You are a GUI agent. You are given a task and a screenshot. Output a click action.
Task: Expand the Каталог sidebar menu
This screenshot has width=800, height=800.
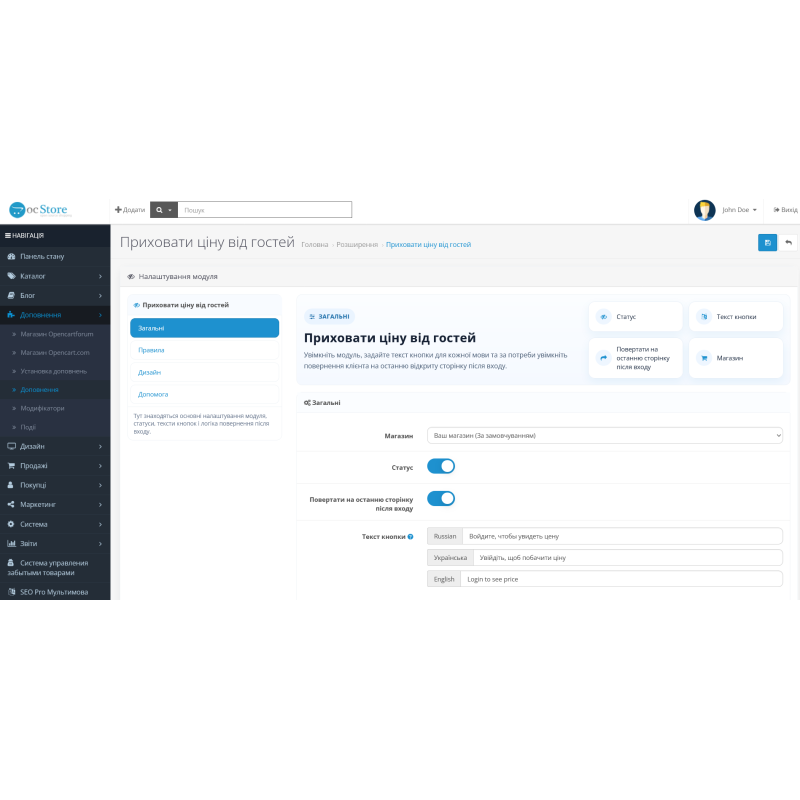point(55,276)
